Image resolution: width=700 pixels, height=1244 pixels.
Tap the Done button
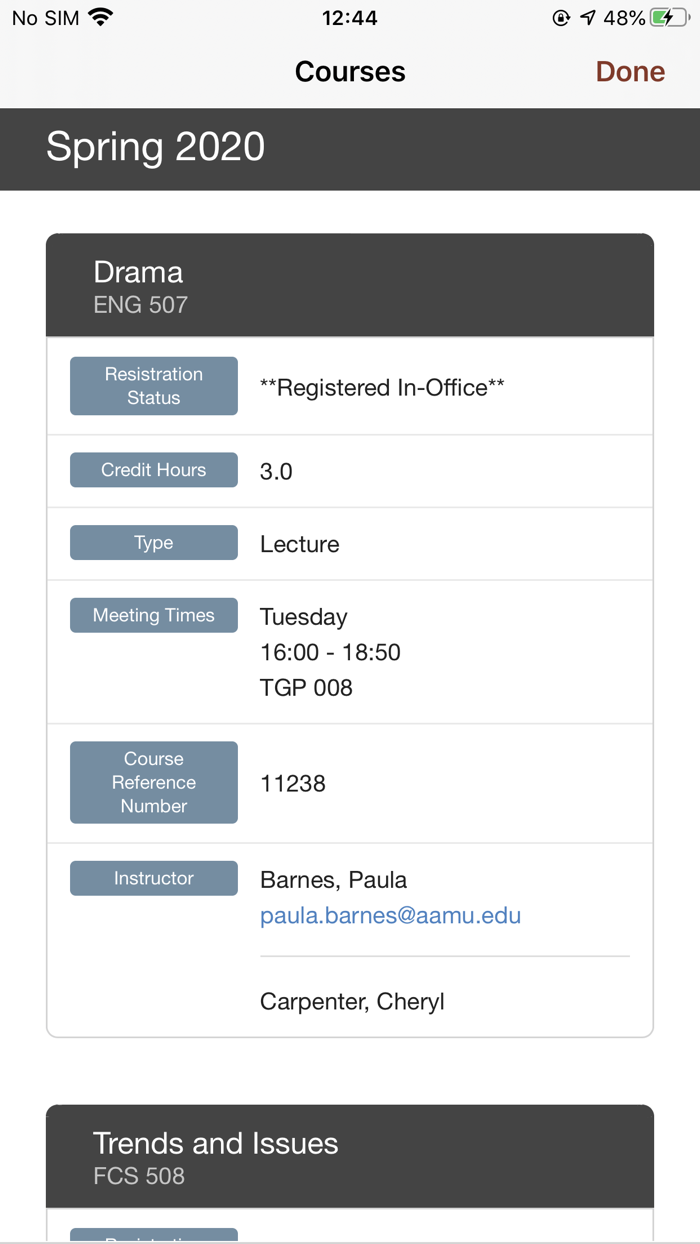click(630, 72)
